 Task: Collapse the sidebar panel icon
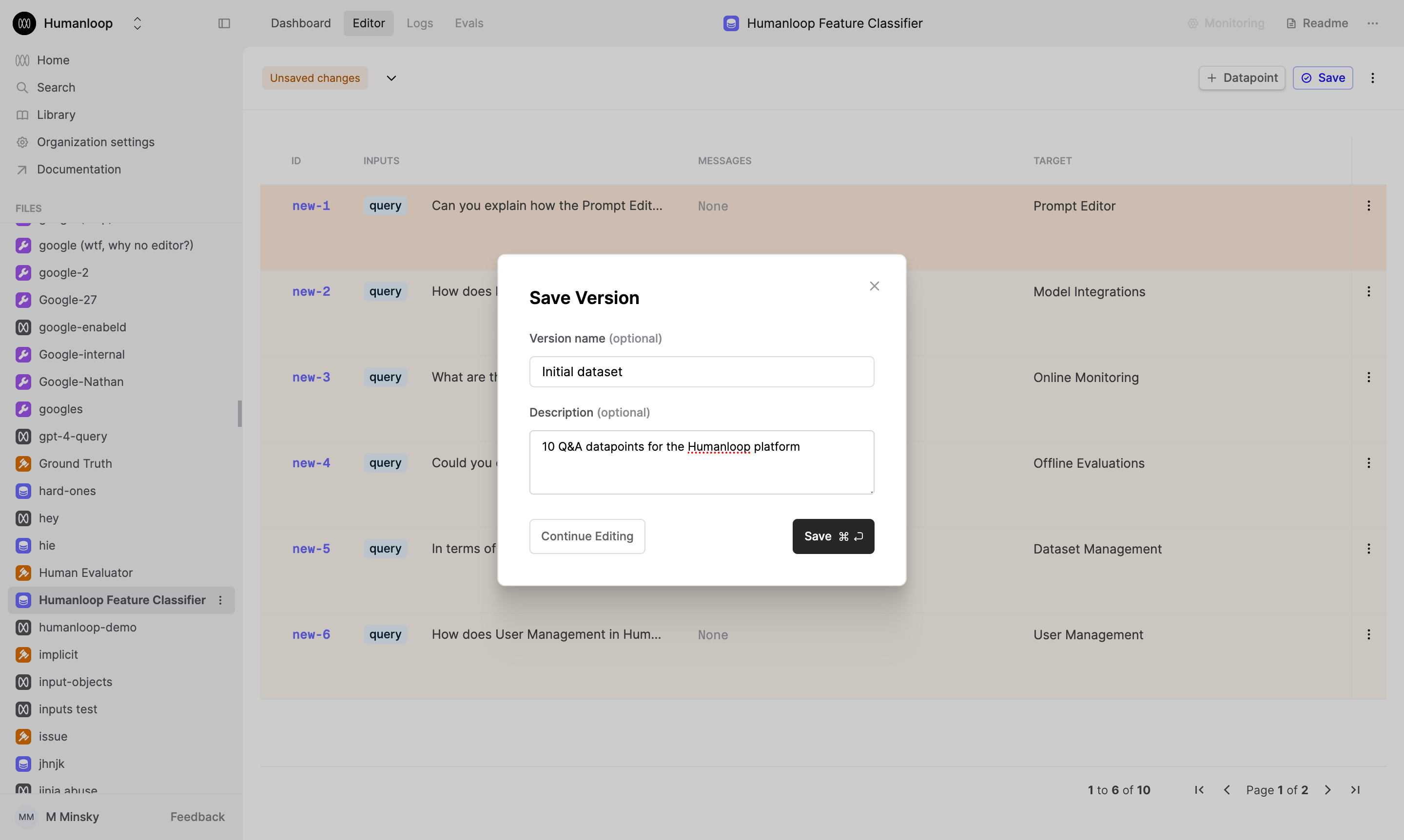[x=224, y=23]
